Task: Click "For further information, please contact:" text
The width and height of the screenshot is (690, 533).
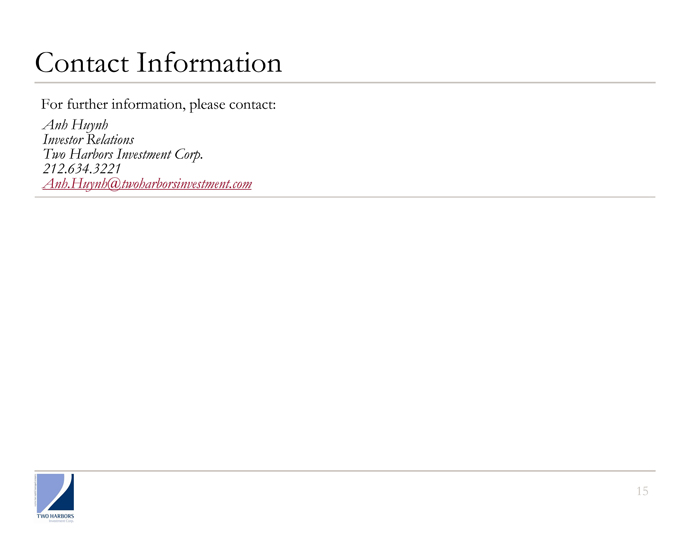Action: click(158, 104)
